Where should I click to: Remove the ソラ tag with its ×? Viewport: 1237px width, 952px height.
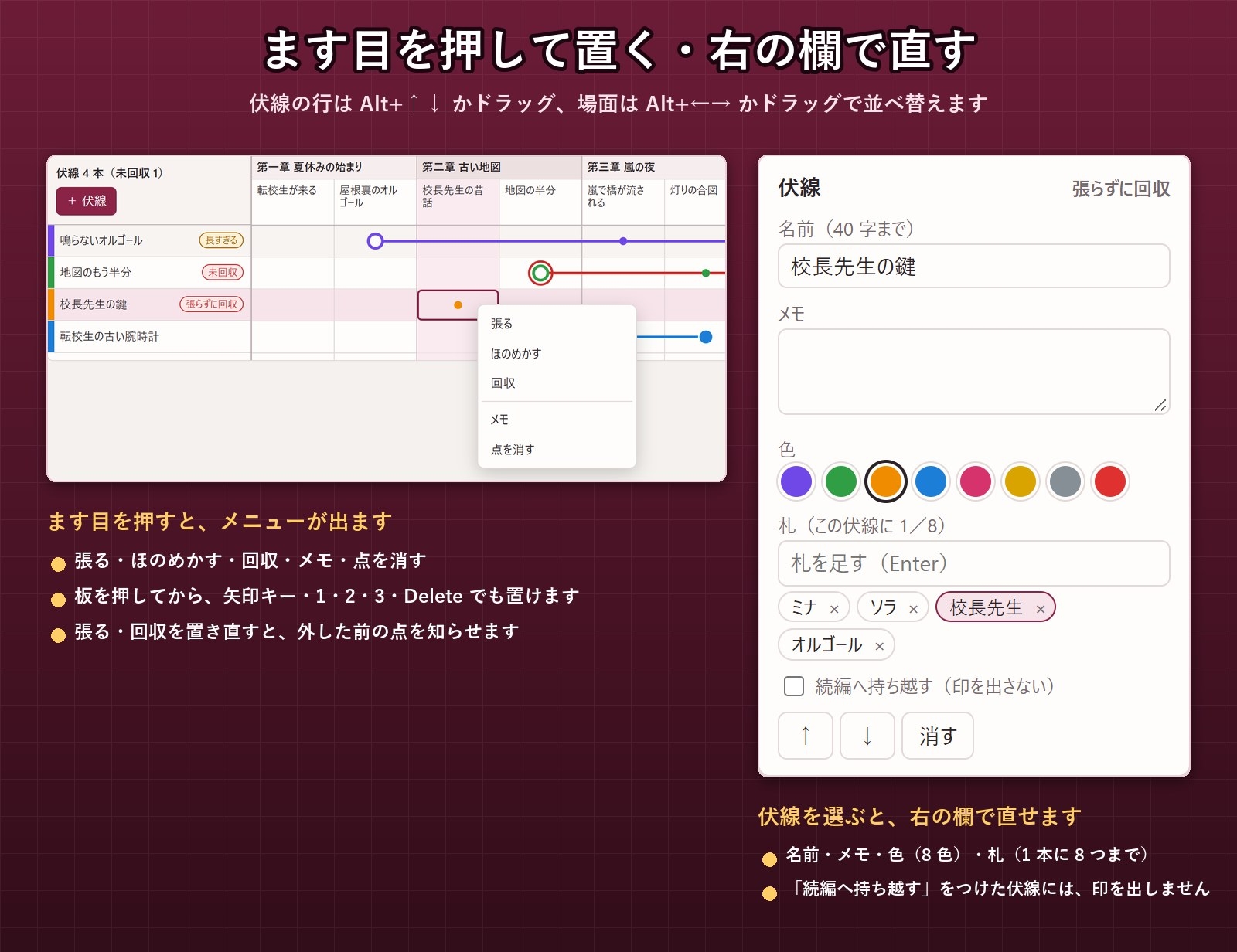coord(913,609)
